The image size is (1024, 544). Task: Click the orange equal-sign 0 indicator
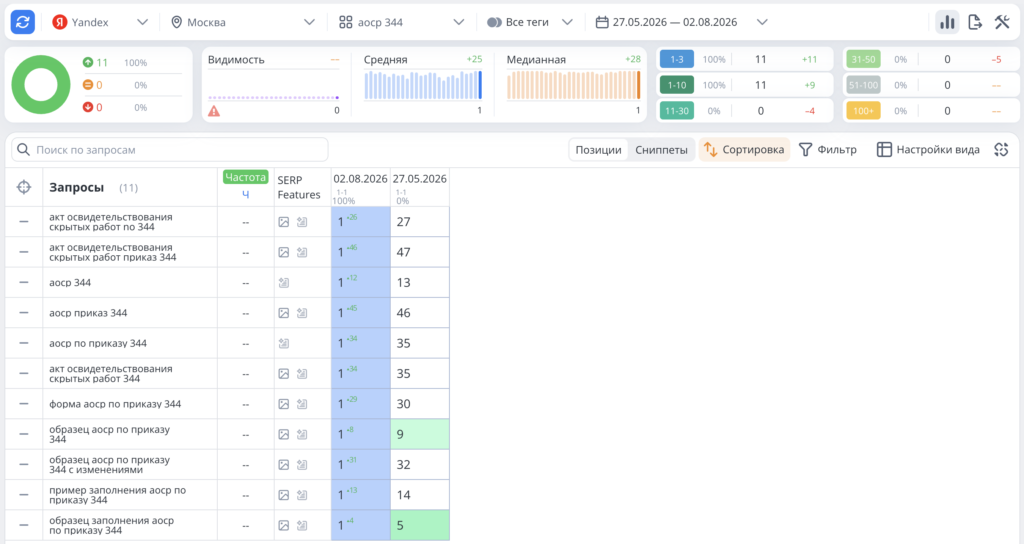click(x=92, y=85)
